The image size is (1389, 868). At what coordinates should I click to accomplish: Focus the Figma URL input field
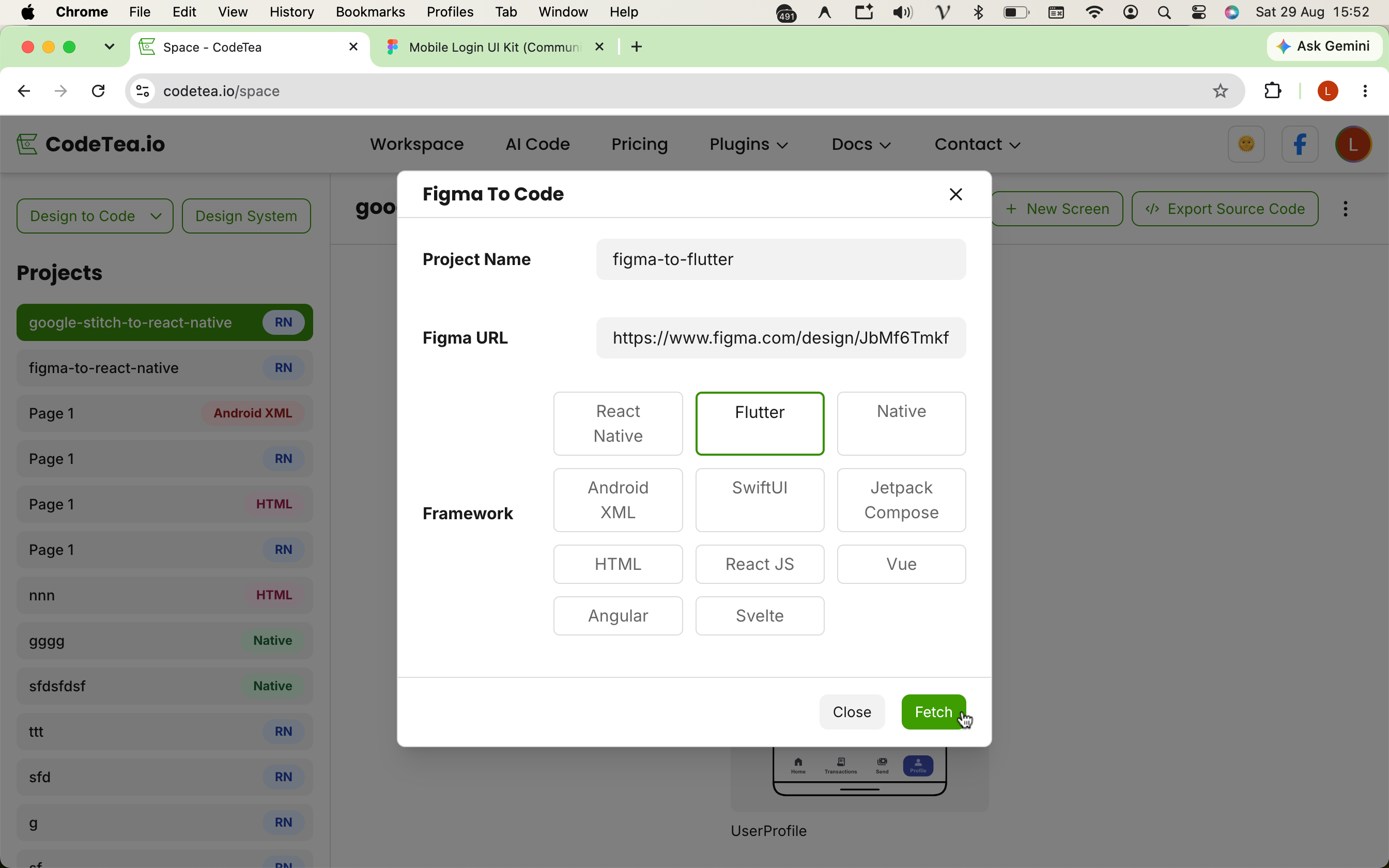(x=781, y=338)
